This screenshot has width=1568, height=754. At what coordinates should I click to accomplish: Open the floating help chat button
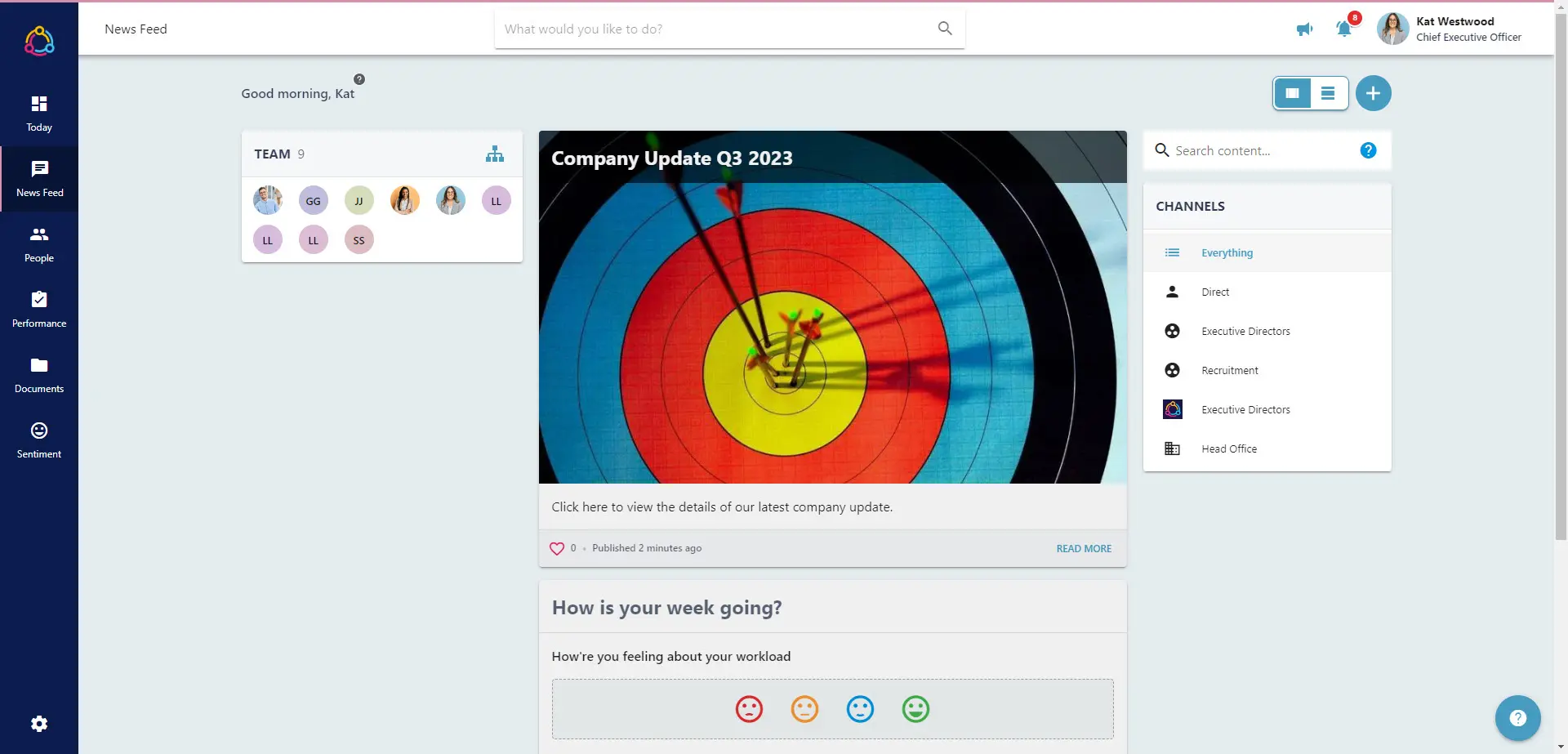(x=1517, y=718)
